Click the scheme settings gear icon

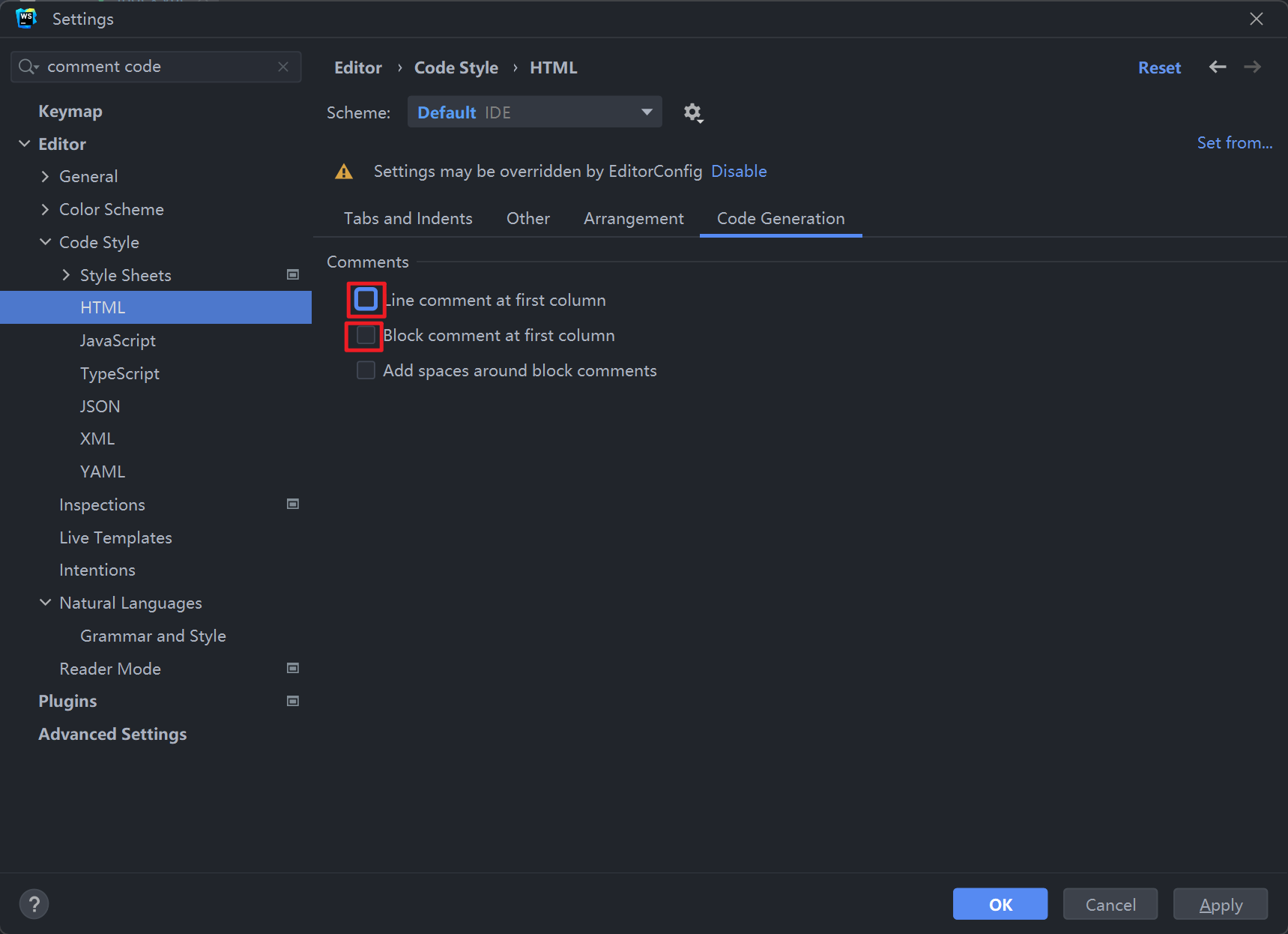click(x=692, y=112)
